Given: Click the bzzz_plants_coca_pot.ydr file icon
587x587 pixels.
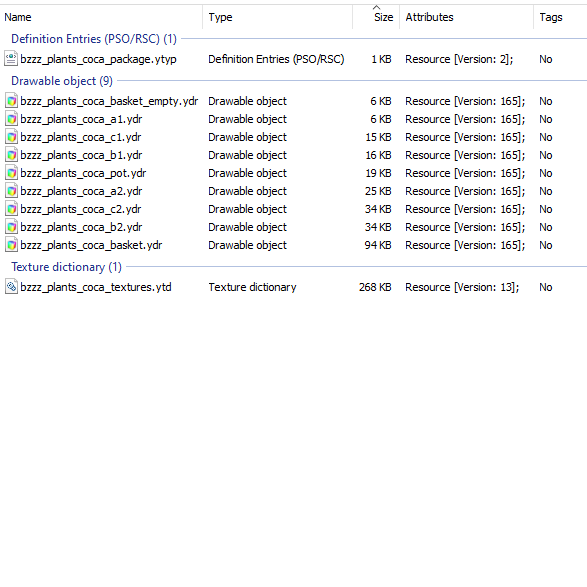Looking at the screenshot, I should [12, 173].
